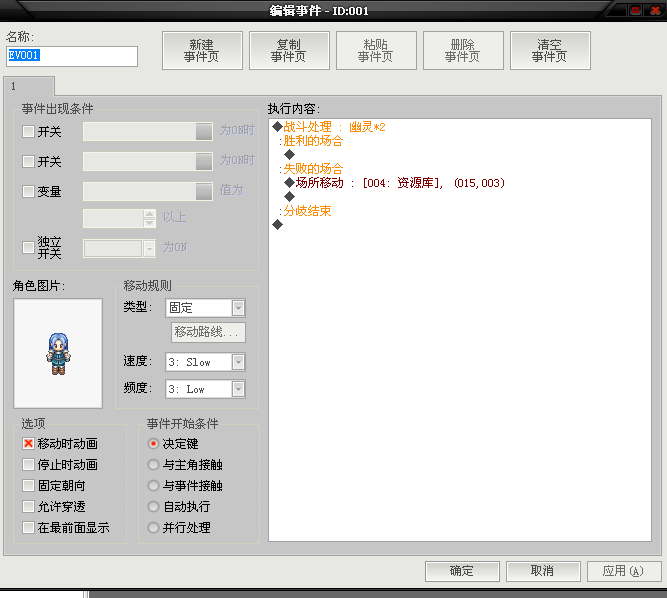Click the 粘贴事件页 button
The height and width of the screenshot is (598, 667).
(376, 51)
